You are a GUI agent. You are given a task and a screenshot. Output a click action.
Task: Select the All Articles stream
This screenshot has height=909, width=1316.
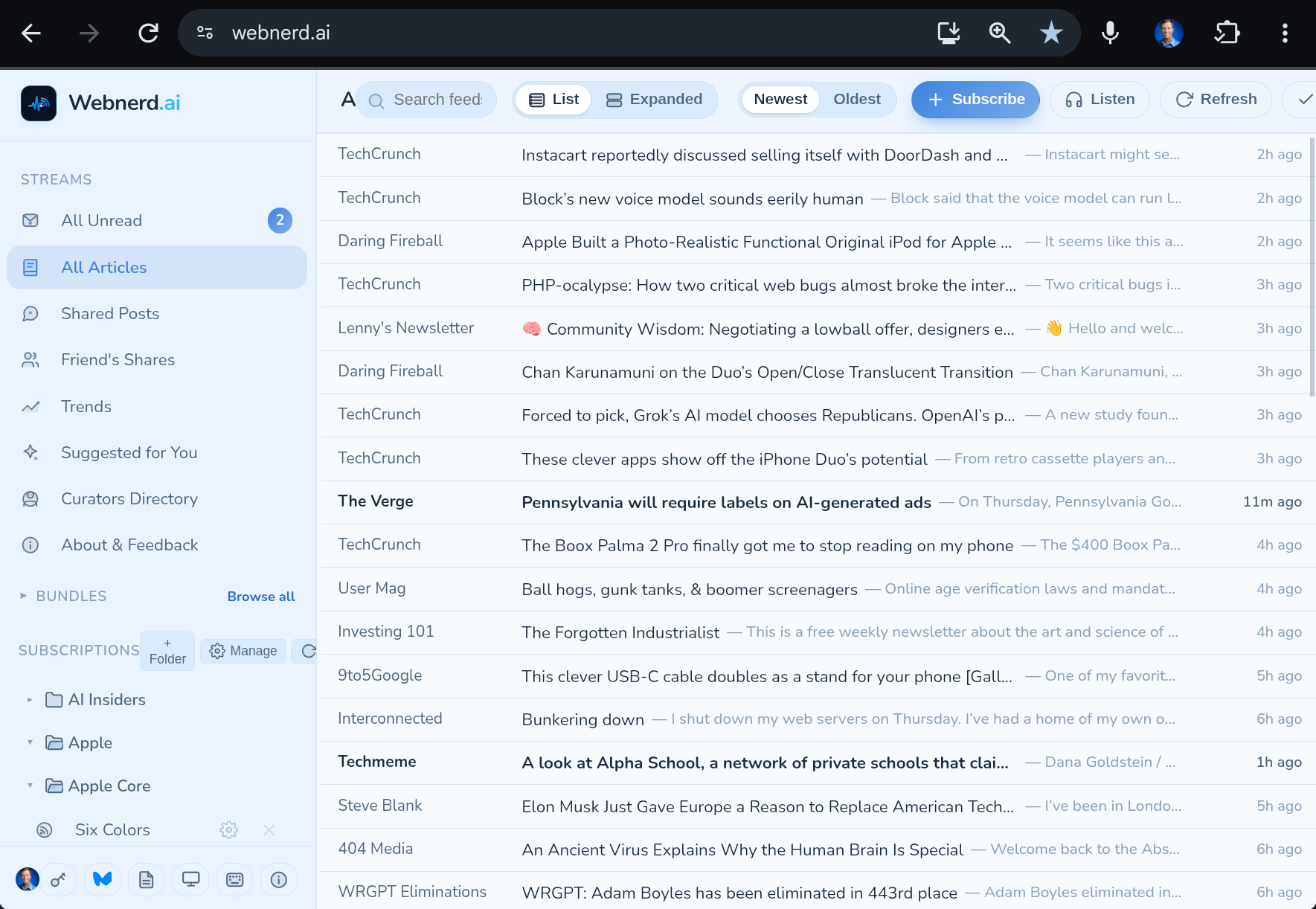coord(157,267)
